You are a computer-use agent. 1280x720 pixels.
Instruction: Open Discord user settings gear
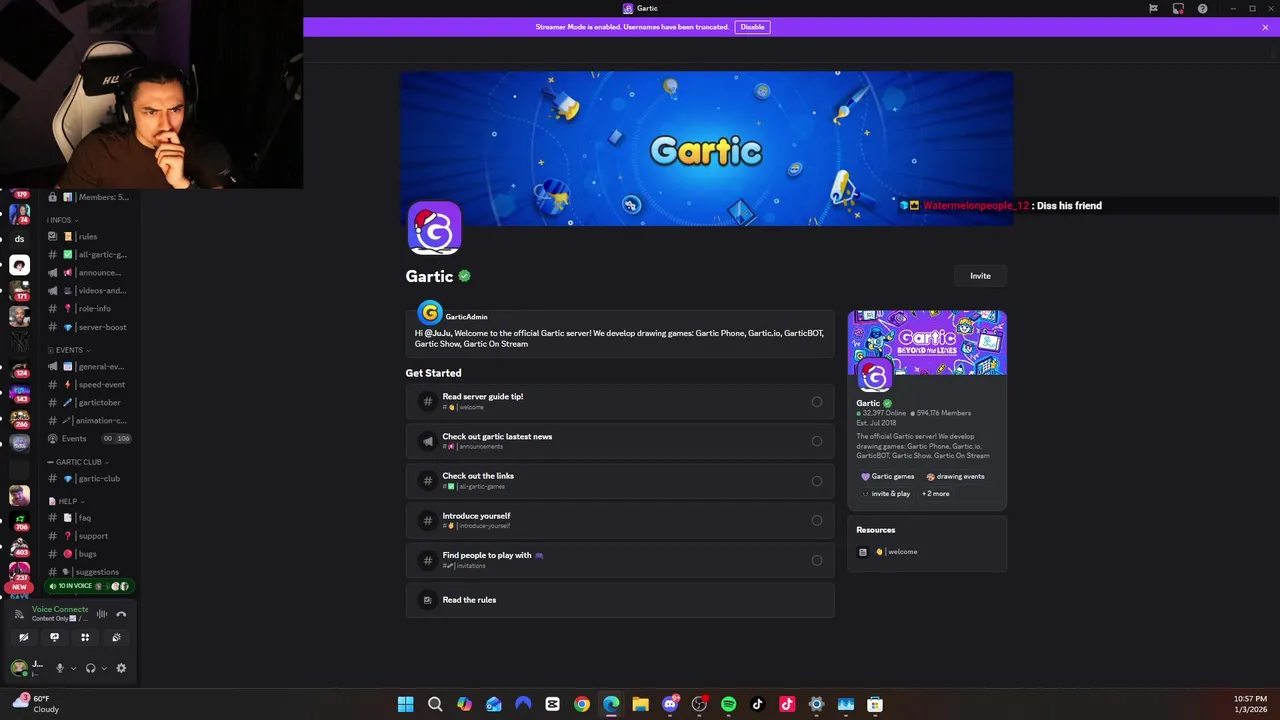tap(121, 668)
